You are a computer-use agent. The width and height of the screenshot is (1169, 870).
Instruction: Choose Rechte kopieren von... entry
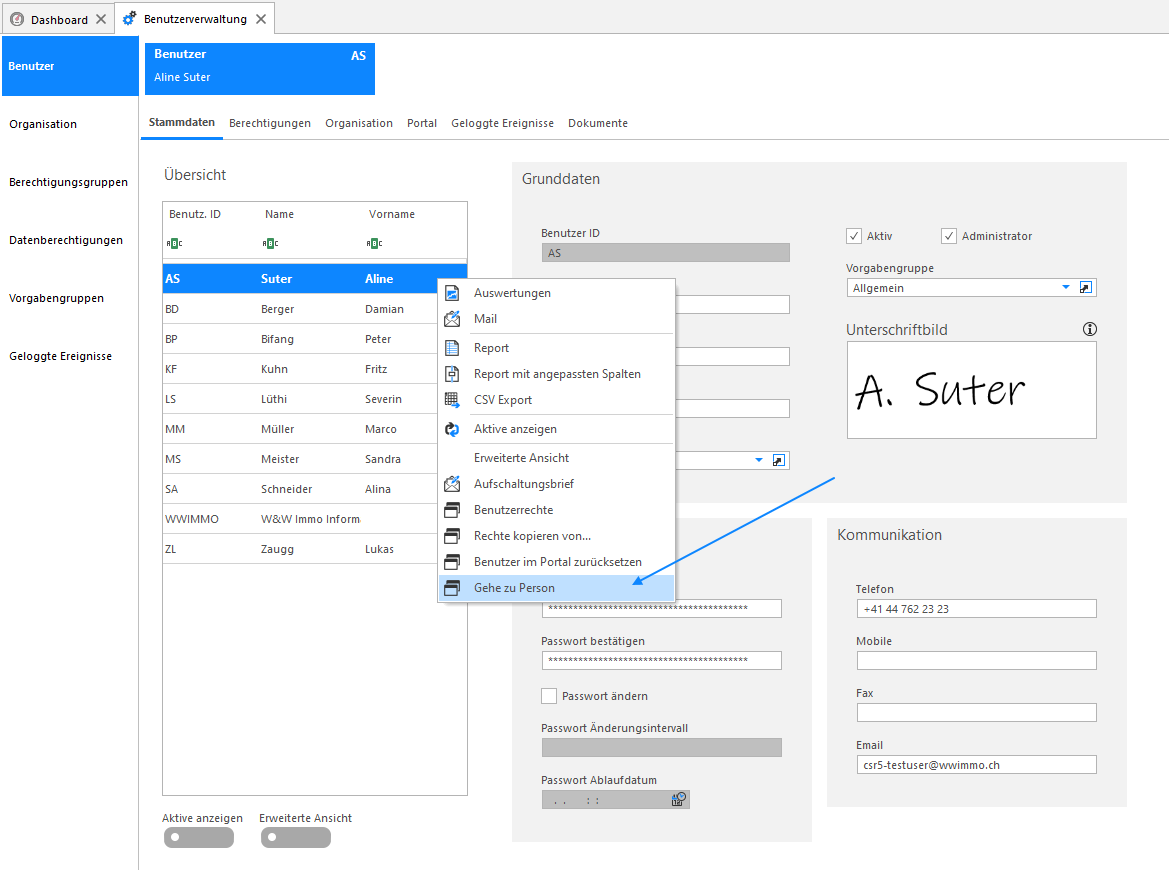click(x=556, y=536)
